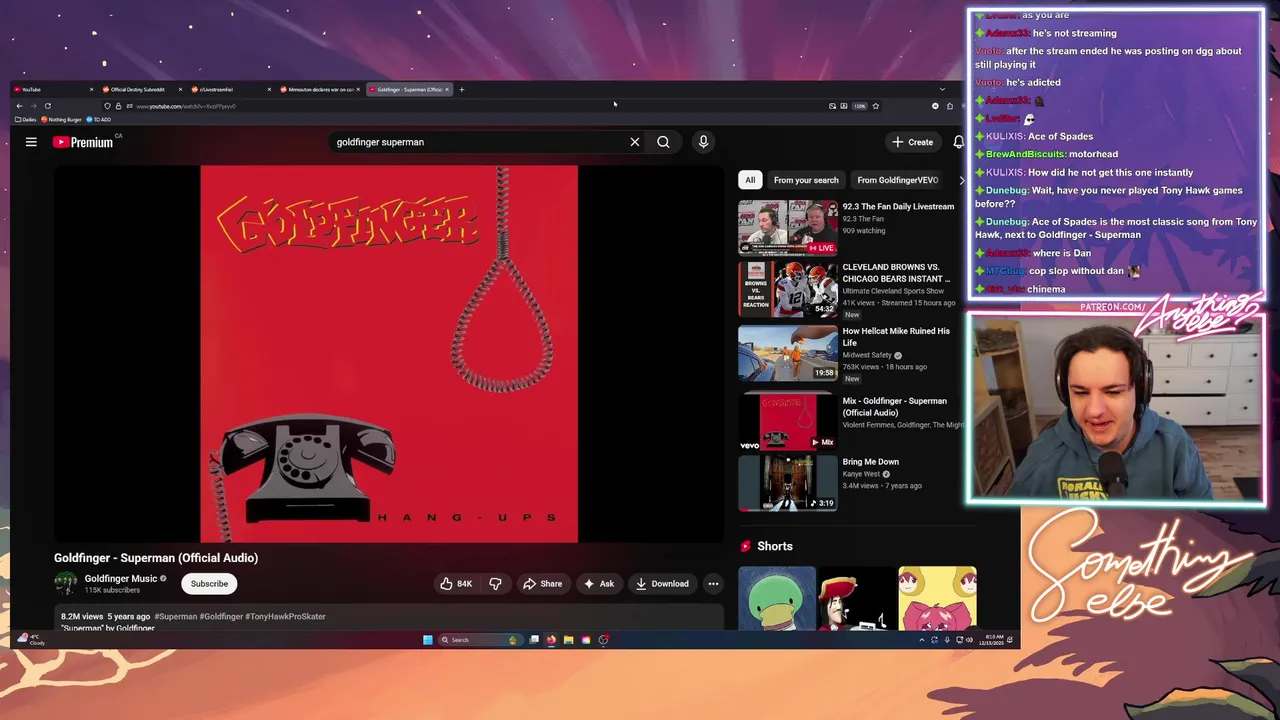The height and width of the screenshot is (720, 1280).
Task: Open more actions three-dot menu under video
Action: [713, 584]
